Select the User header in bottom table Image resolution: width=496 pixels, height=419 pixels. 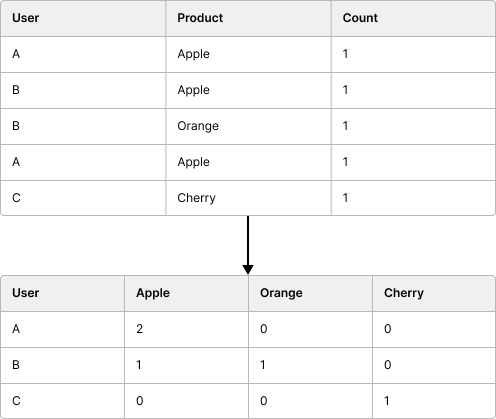pyautogui.click(x=63, y=293)
